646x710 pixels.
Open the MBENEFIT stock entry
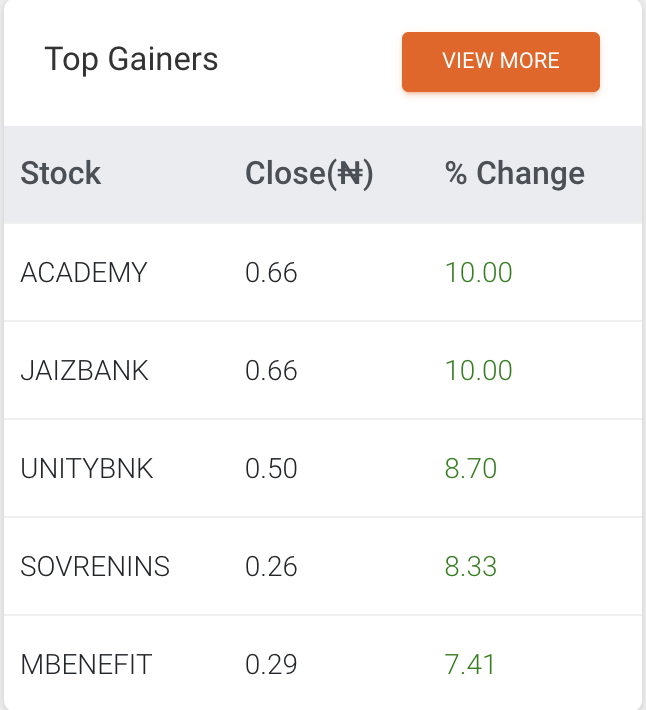point(86,665)
